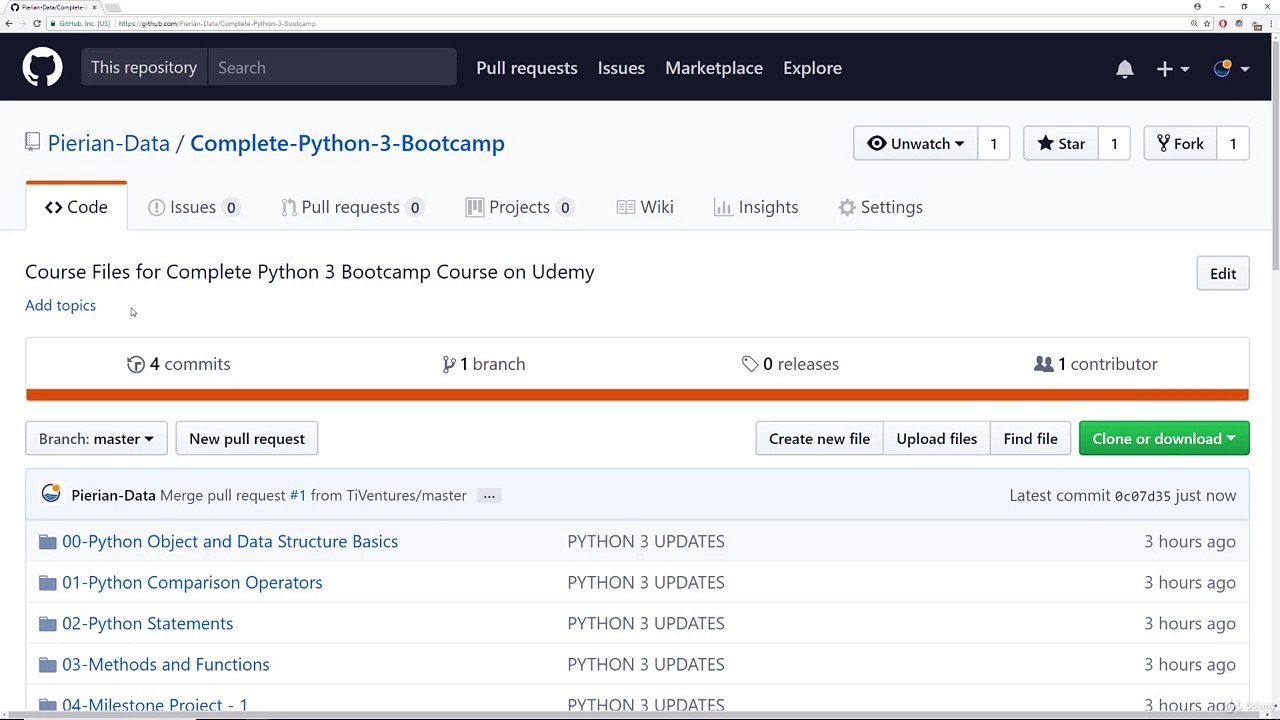Click folder icon for 01-Python Comparison Operators
Image resolution: width=1280 pixels, height=720 pixels.
pos(47,583)
